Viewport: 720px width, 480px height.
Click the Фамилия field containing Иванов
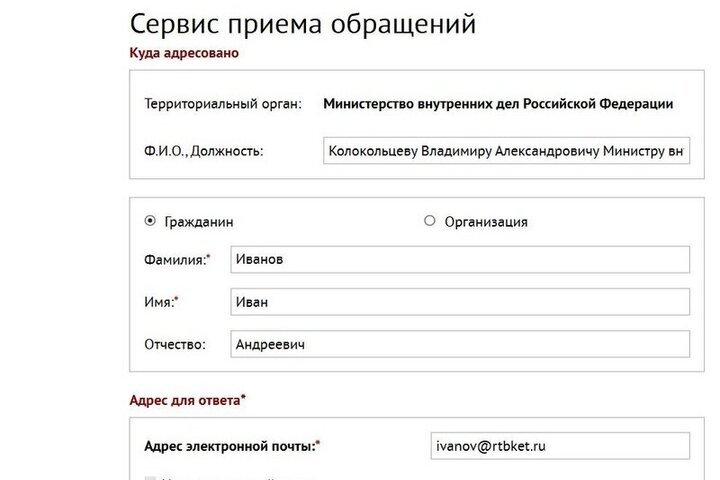[x=460, y=259]
